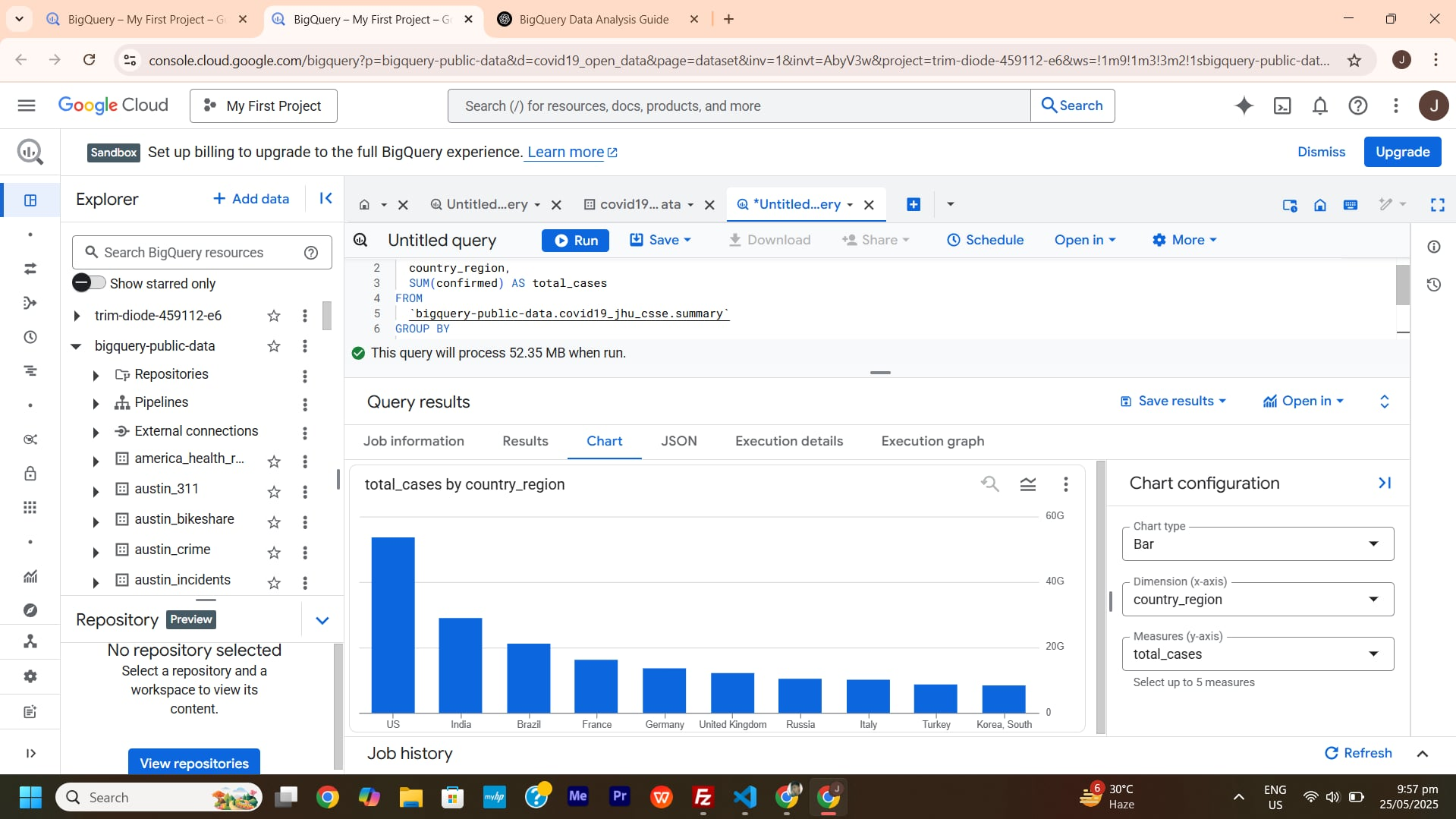
Task: Collapse the Explorer panel
Action: click(326, 199)
